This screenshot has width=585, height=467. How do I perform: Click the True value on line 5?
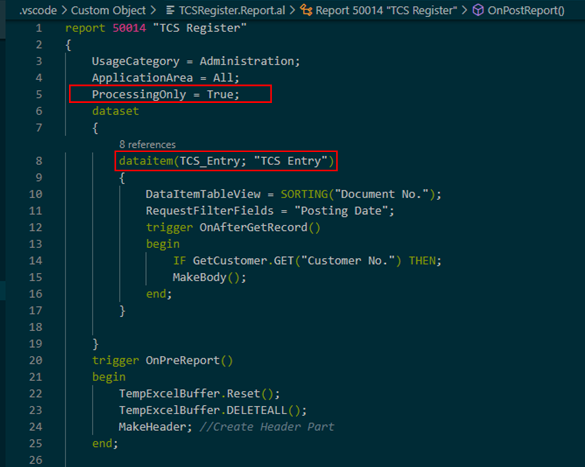coord(220,94)
